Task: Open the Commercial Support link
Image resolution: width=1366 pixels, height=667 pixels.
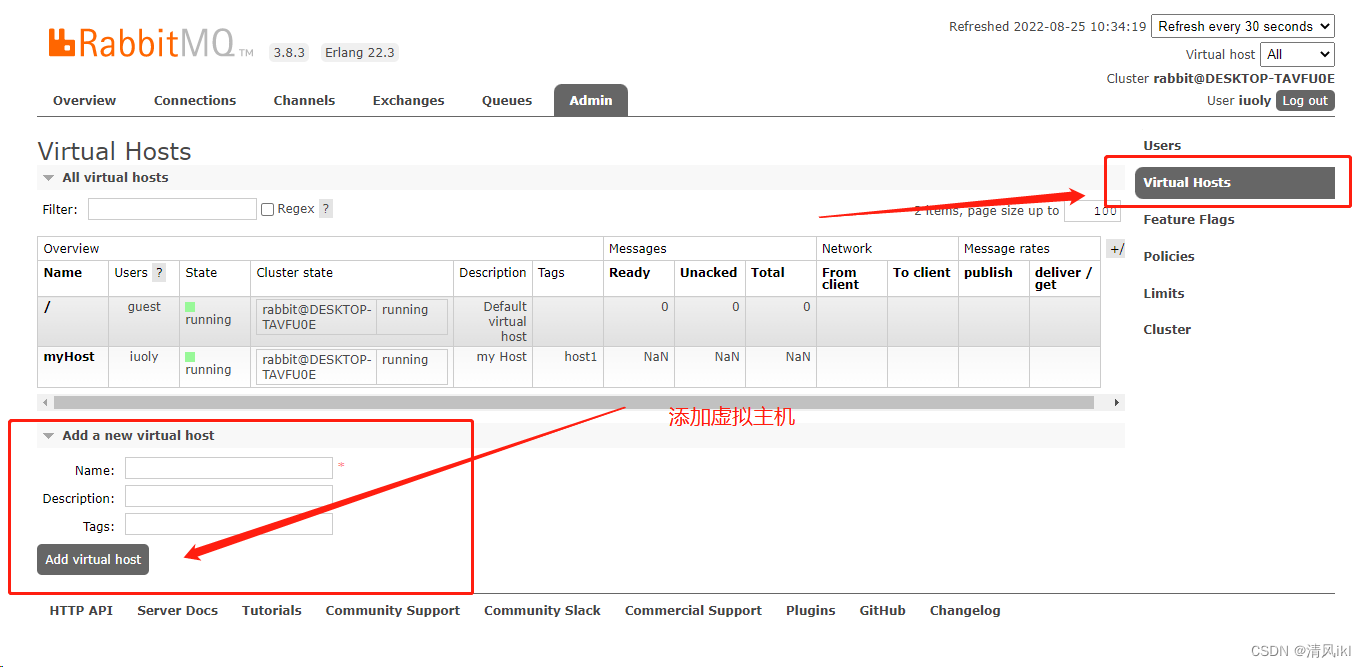Action: click(x=693, y=610)
